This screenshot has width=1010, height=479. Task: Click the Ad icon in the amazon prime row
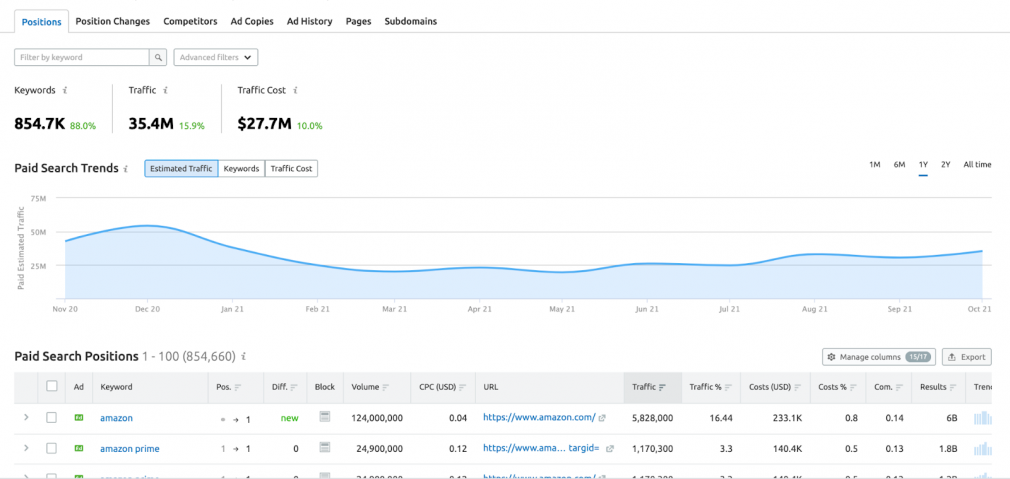click(x=79, y=449)
